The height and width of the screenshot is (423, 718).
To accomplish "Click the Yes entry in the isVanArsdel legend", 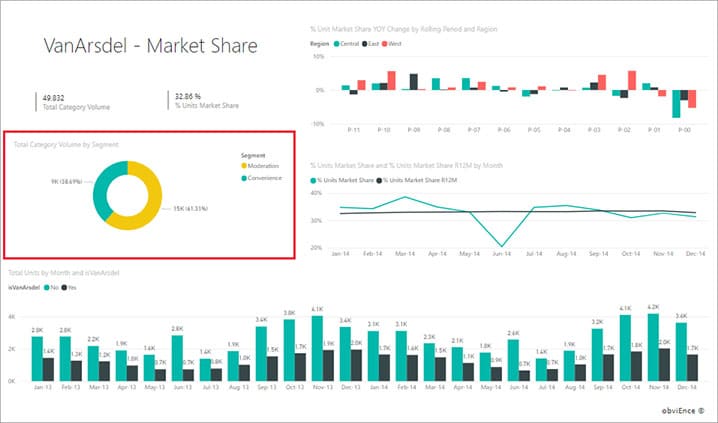I will [x=69, y=288].
